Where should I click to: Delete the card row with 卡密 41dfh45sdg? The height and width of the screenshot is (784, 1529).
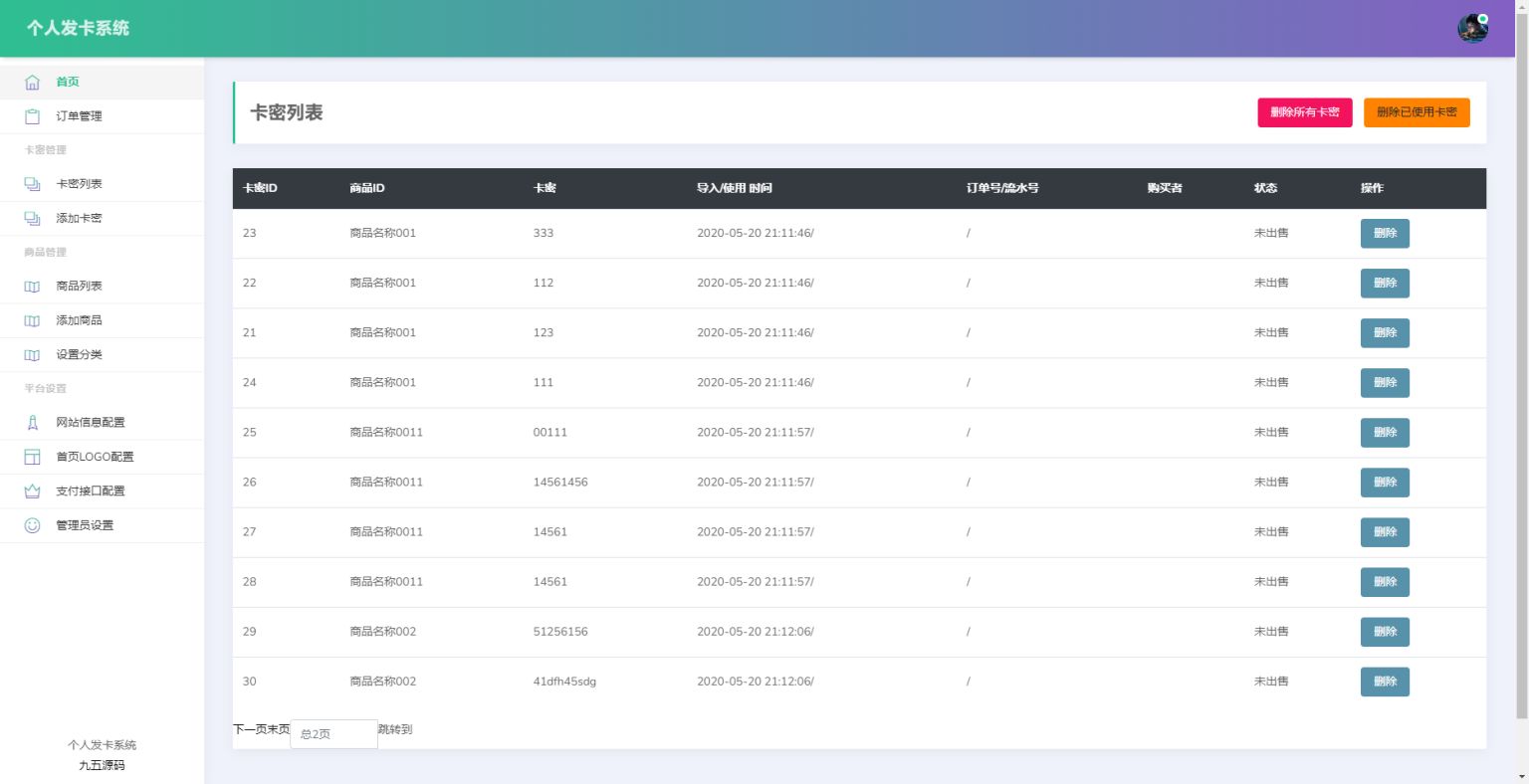click(1384, 682)
